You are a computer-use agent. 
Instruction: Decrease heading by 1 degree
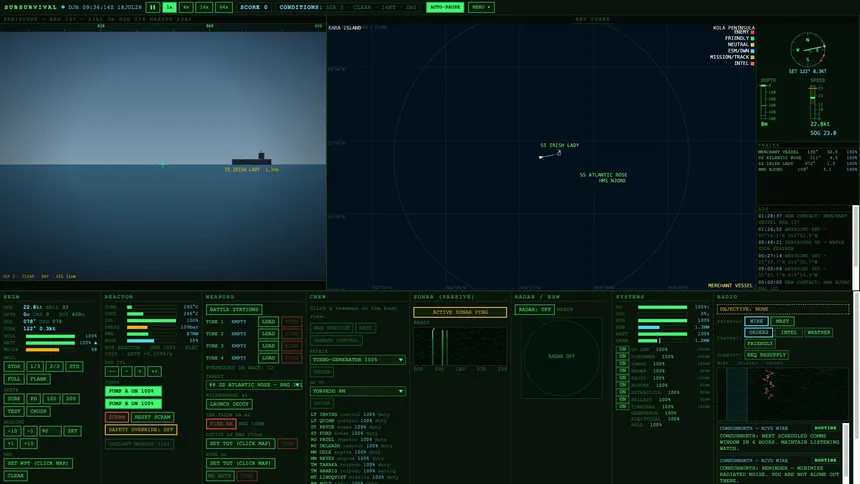(30, 431)
